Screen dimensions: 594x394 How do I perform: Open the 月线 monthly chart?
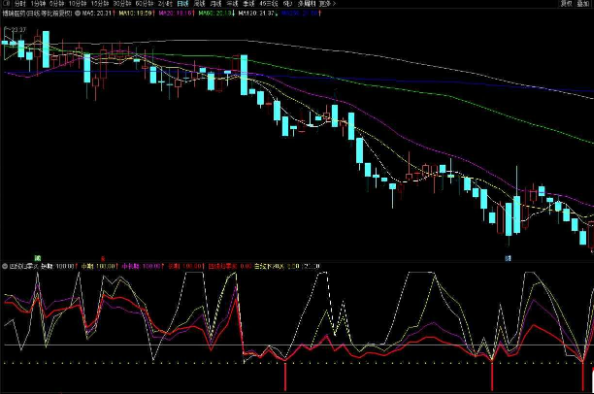(216, 4)
